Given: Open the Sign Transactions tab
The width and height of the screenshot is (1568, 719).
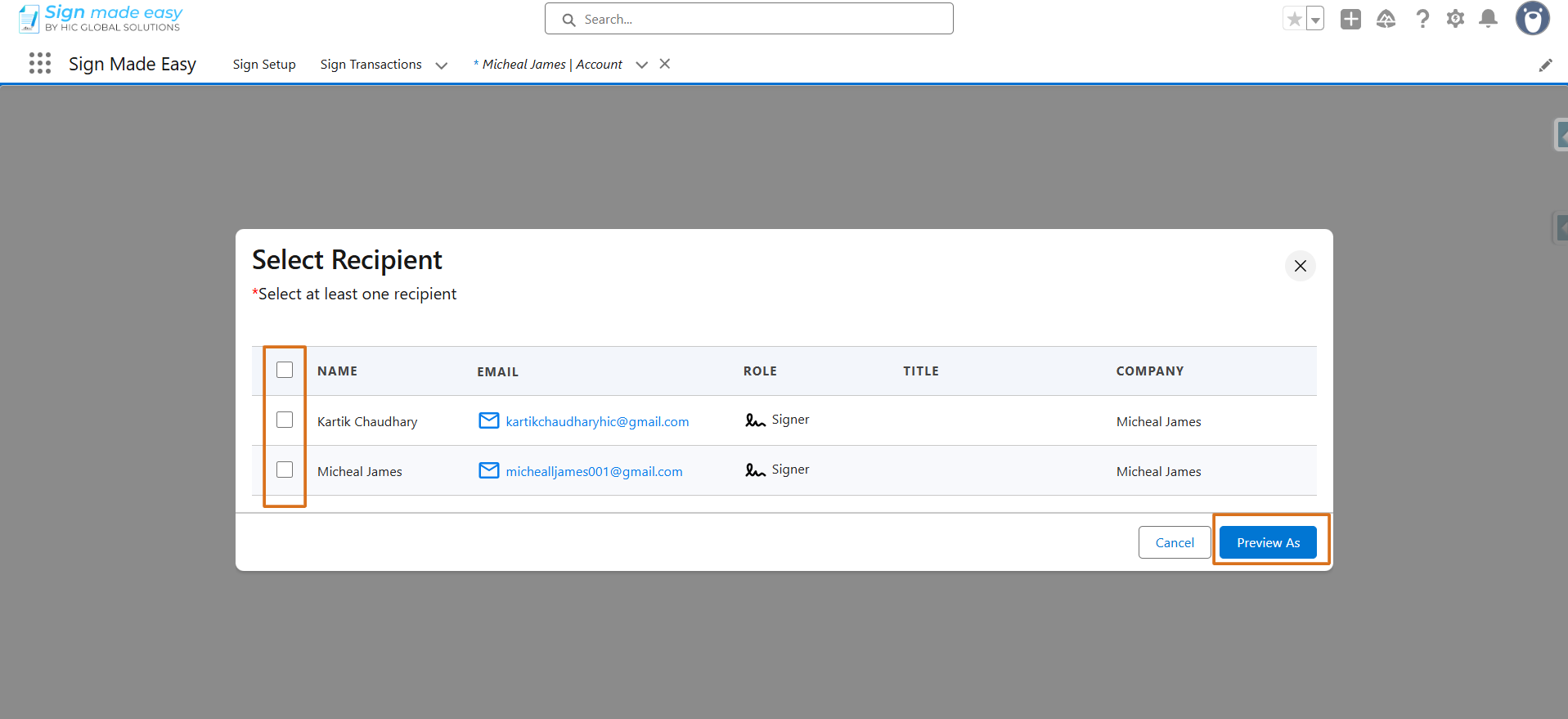Looking at the screenshot, I should coord(371,65).
